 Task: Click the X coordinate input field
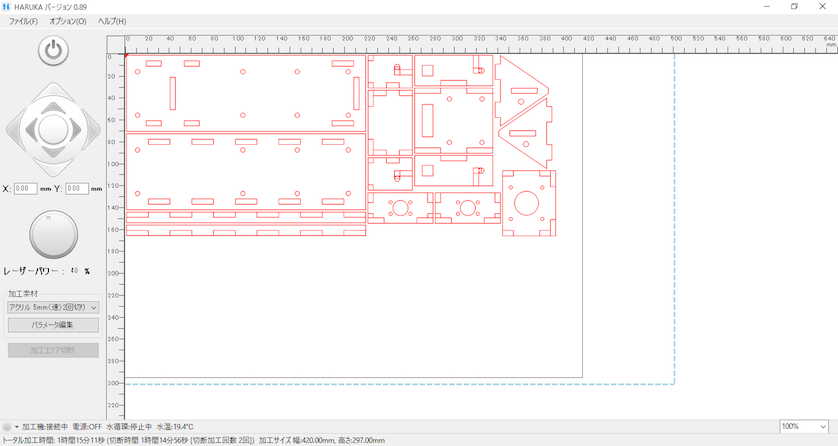[x=25, y=188]
